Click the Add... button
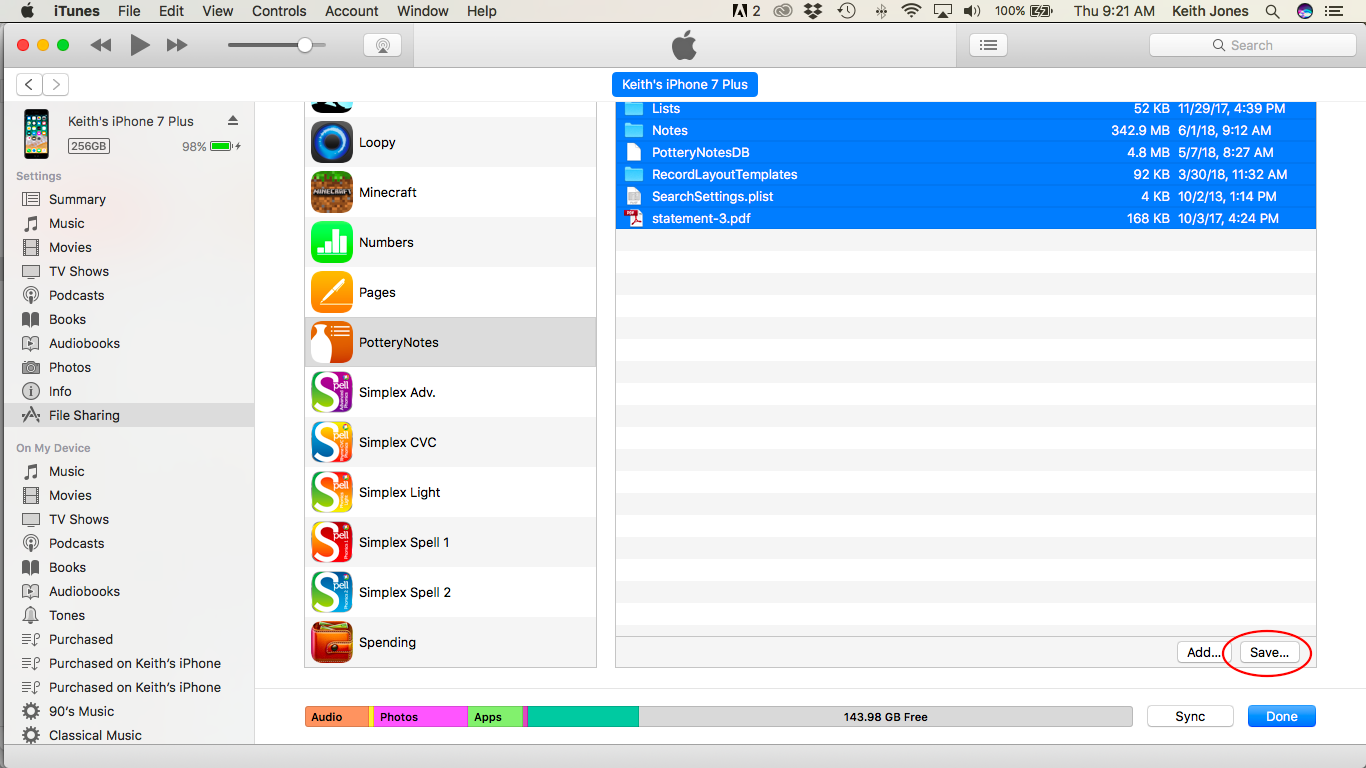This screenshot has height=768, width=1366. coord(1204,652)
